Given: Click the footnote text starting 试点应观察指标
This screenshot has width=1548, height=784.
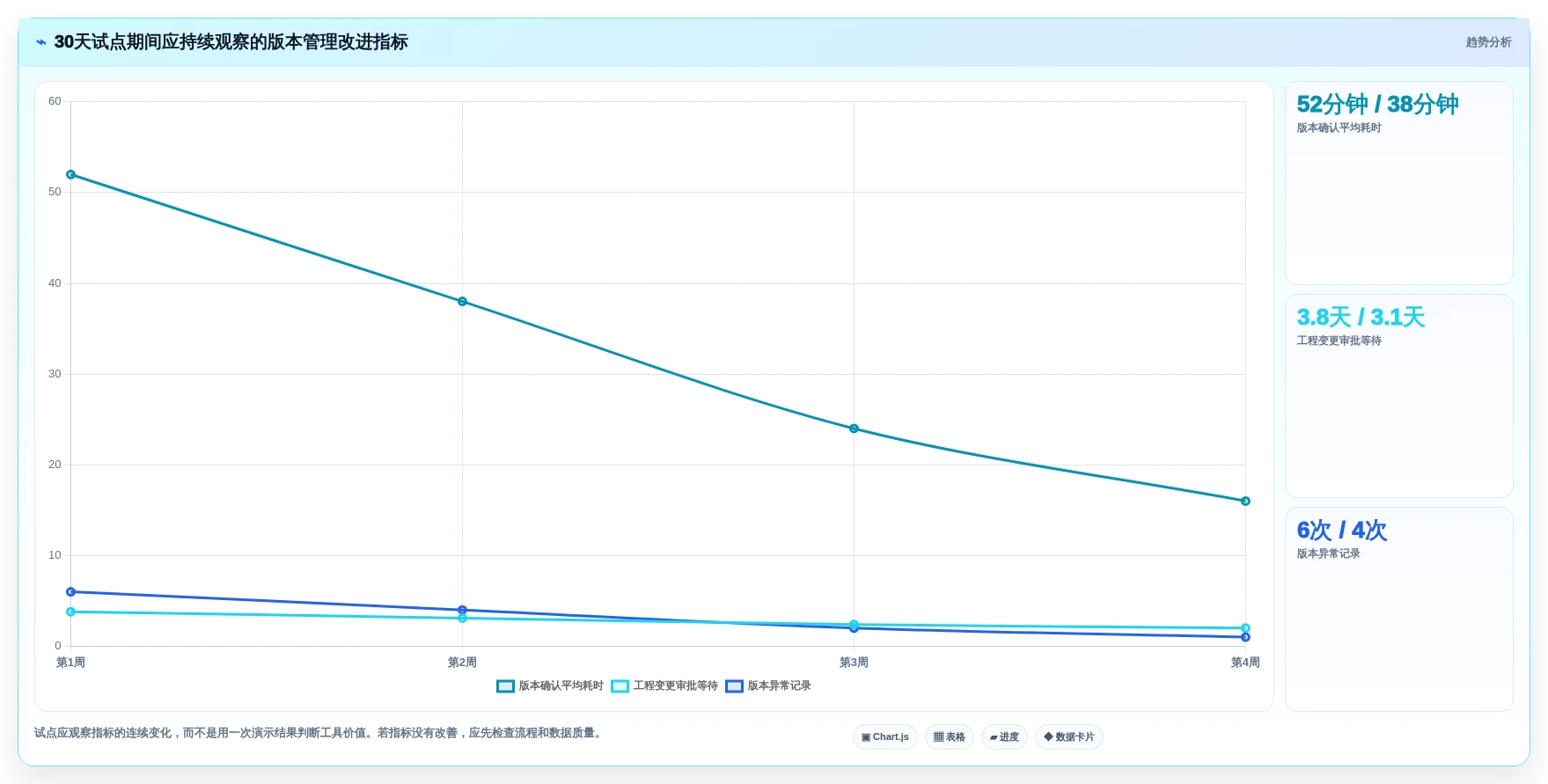Looking at the screenshot, I should click(x=320, y=733).
